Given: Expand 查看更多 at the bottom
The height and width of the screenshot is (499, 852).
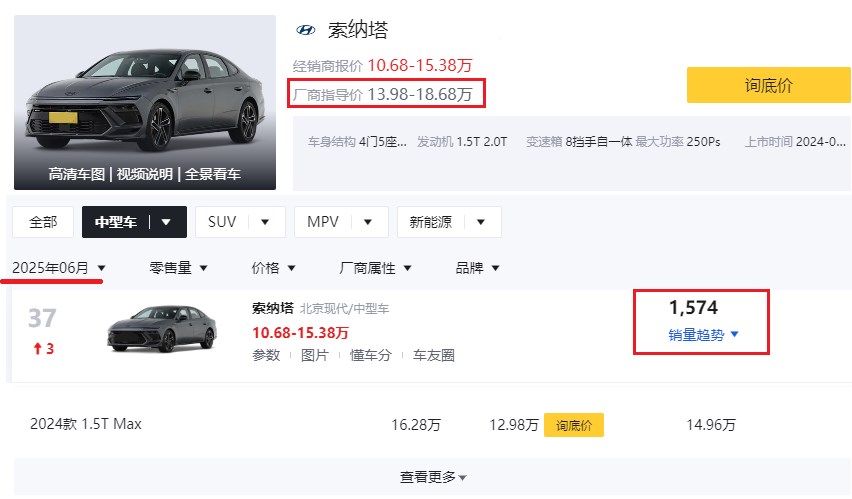Looking at the screenshot, I should pos(433,477).
